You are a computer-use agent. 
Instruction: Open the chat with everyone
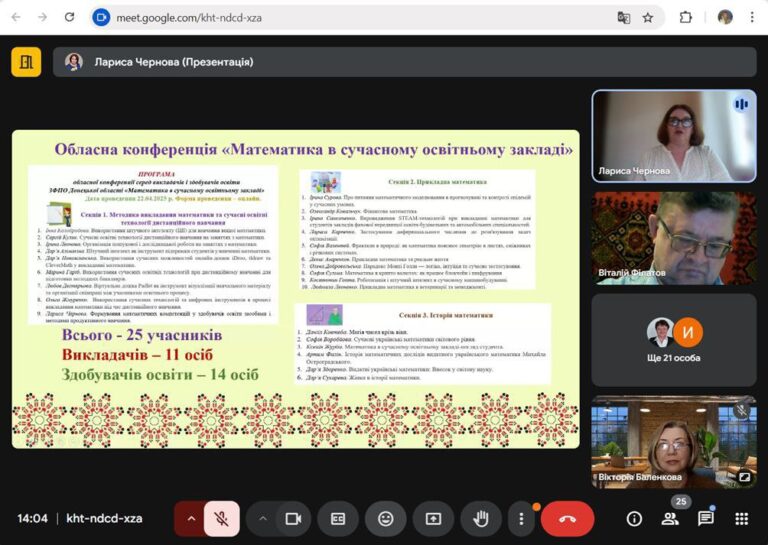pos(706,519)
